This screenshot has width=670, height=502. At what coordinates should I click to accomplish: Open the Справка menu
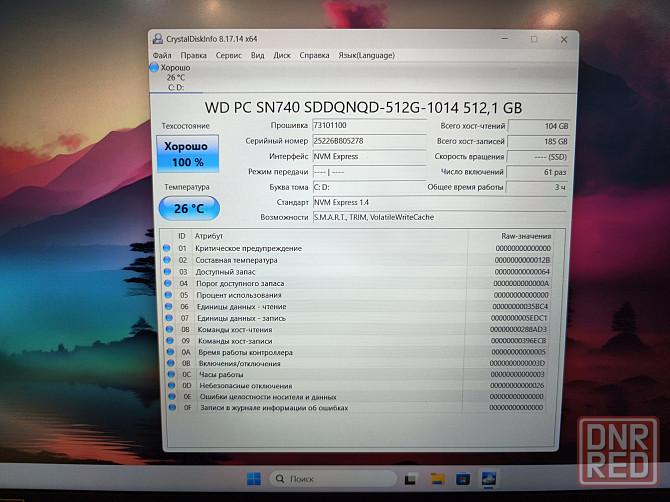(314, 56)
